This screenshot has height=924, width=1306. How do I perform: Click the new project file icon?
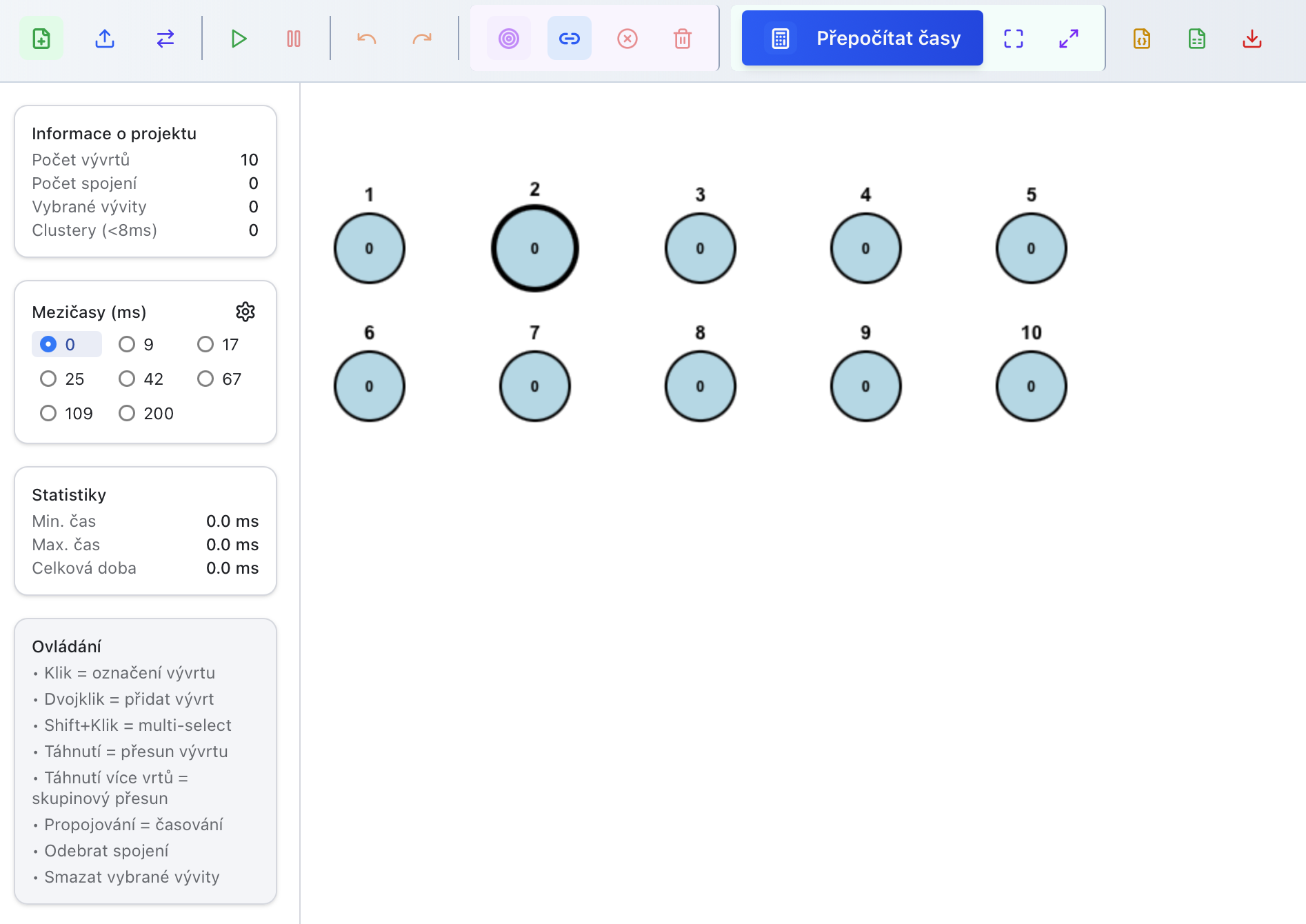pos(41,39)
